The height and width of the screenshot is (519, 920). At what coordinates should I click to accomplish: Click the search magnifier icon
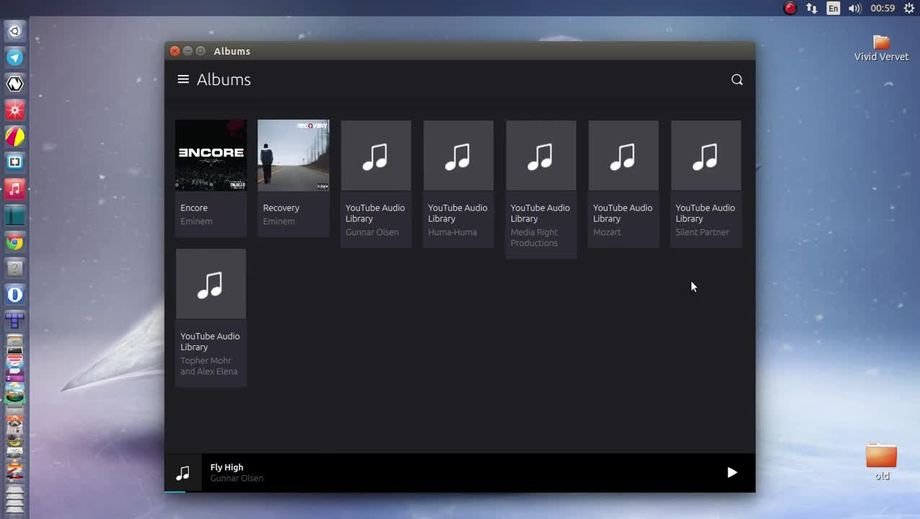click(737, 80)
